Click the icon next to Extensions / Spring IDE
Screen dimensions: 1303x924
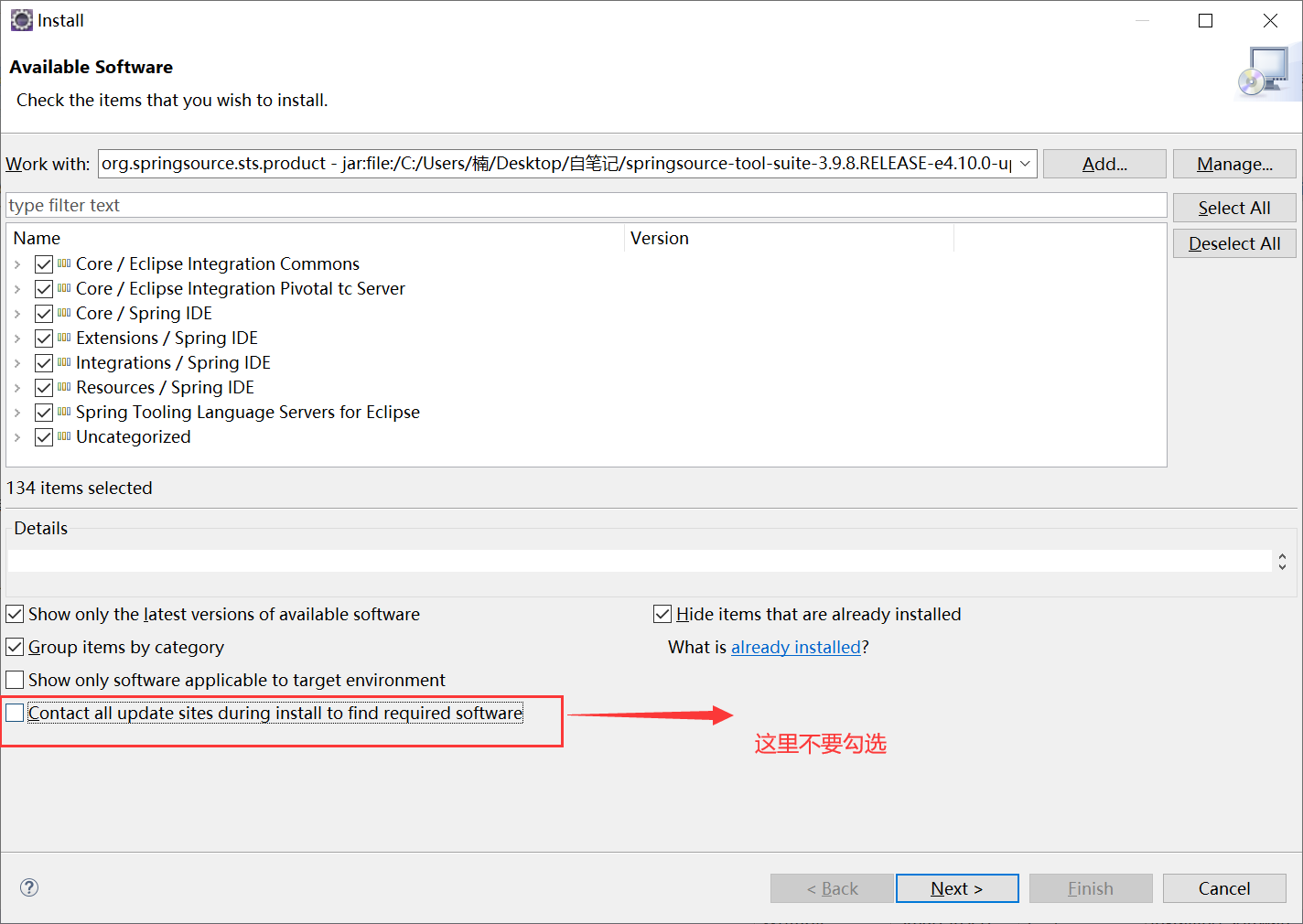64,338
